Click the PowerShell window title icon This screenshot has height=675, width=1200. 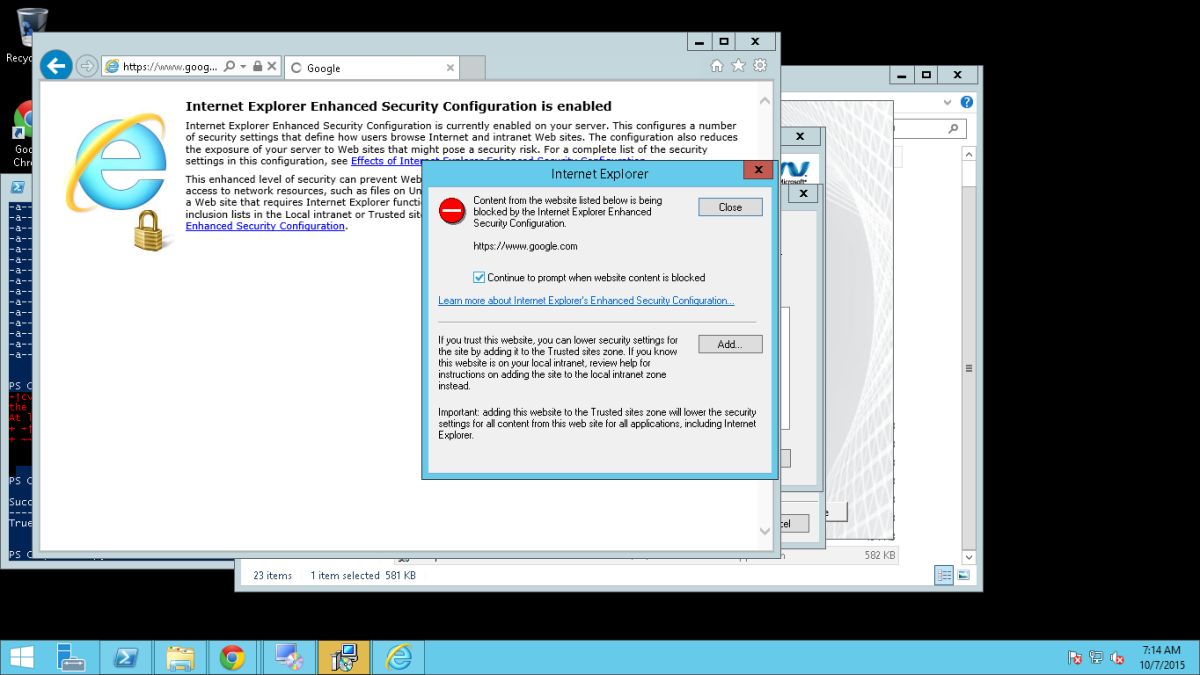[x=17, y=187]
